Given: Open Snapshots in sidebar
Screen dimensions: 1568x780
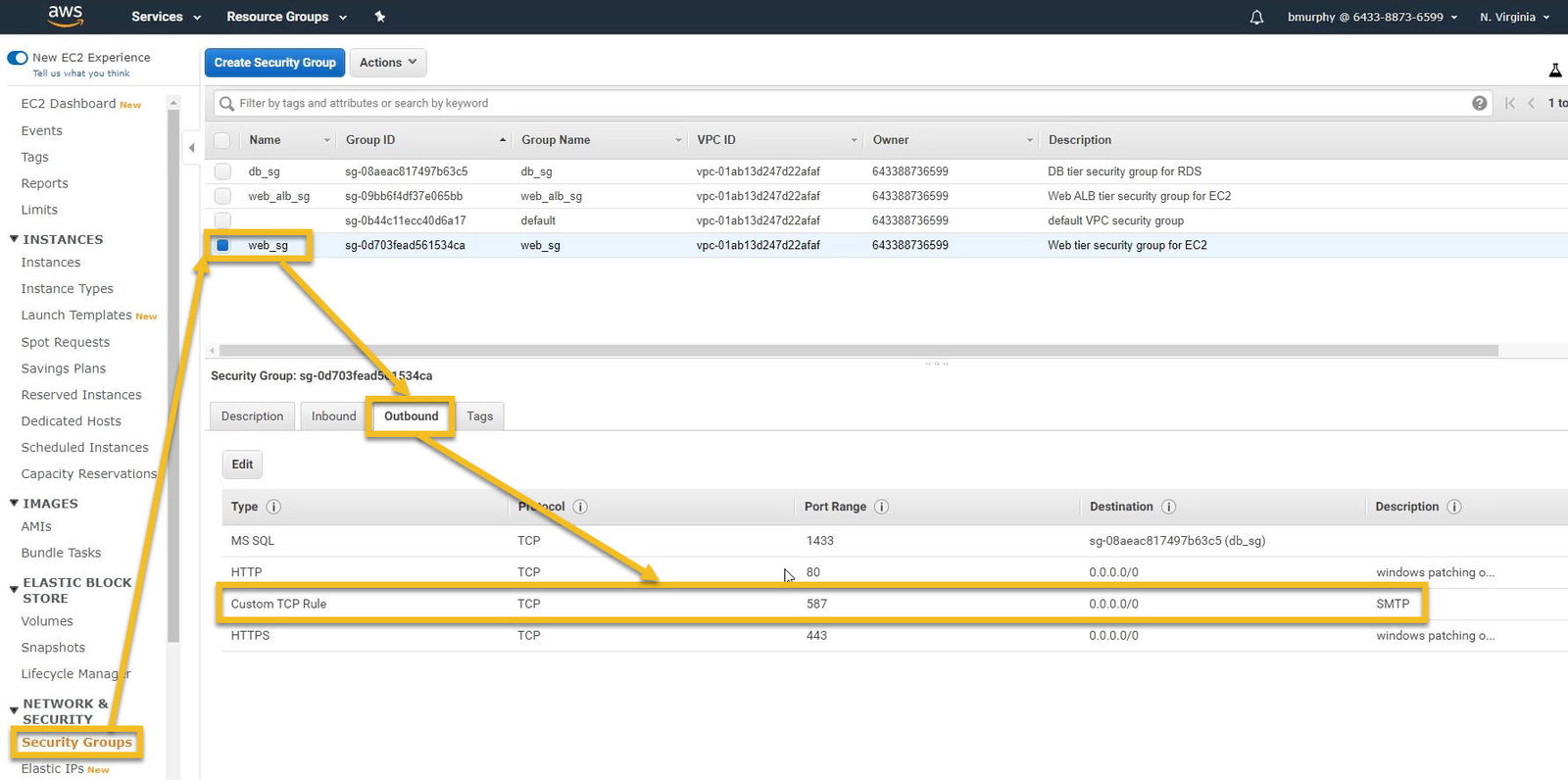Looking at the screenshot, I should coord(53,648).
